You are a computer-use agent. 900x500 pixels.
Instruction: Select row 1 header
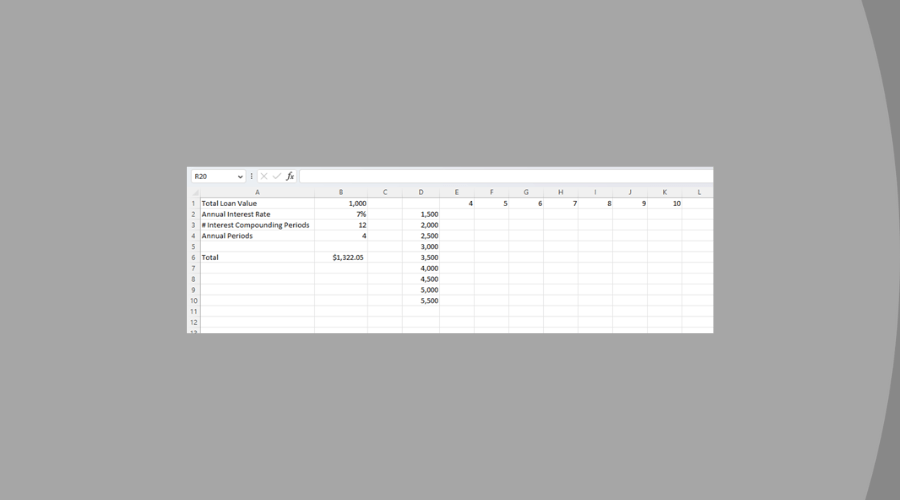pyautogui.click(x=194, y=203)
